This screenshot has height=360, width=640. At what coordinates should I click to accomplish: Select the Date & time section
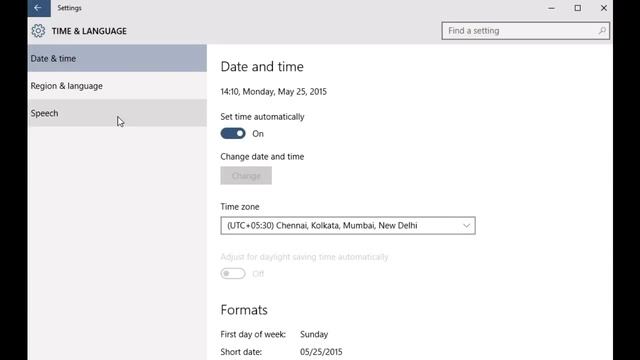pyautogui.click(x=117, y=58)
